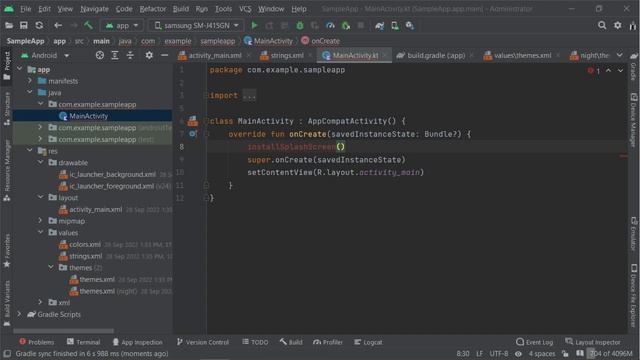Show hidden editor tabs dropdown arrow

(x=620, y=55)
